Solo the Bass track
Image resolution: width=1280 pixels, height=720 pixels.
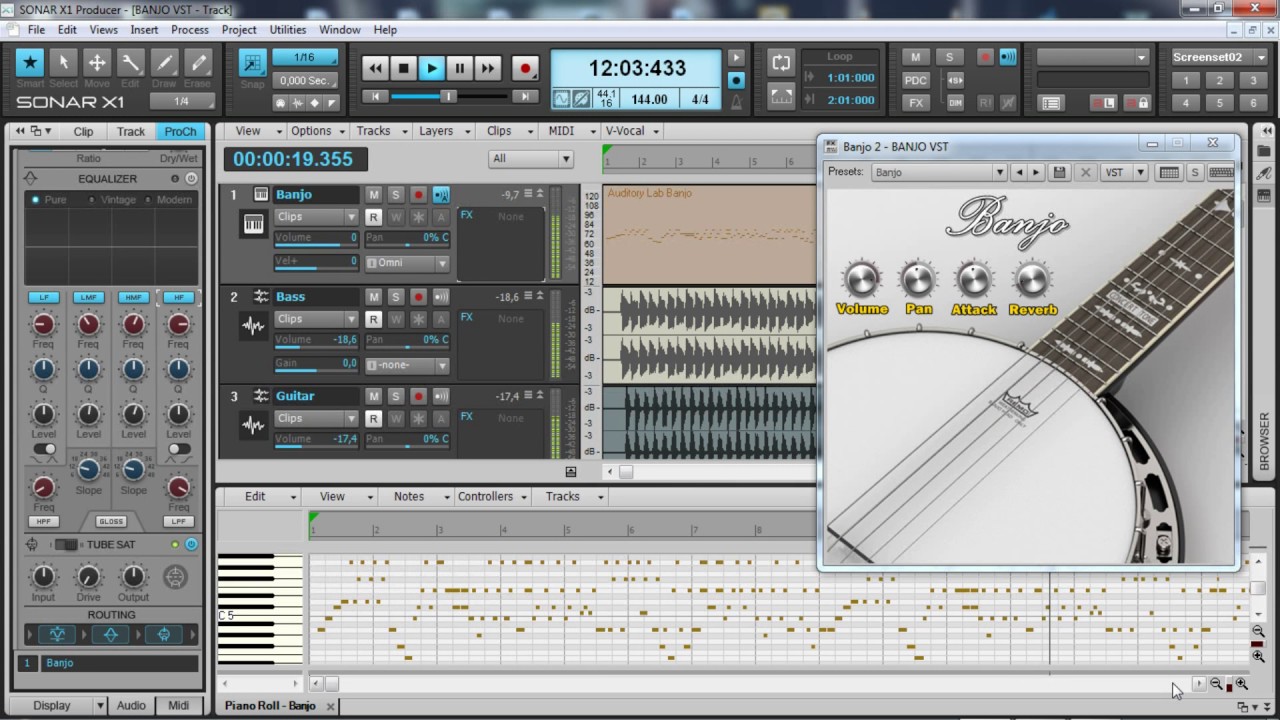coord(395,297)
